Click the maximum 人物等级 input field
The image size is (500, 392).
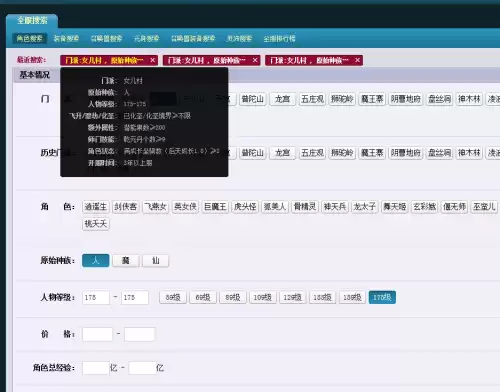point(135,297)
